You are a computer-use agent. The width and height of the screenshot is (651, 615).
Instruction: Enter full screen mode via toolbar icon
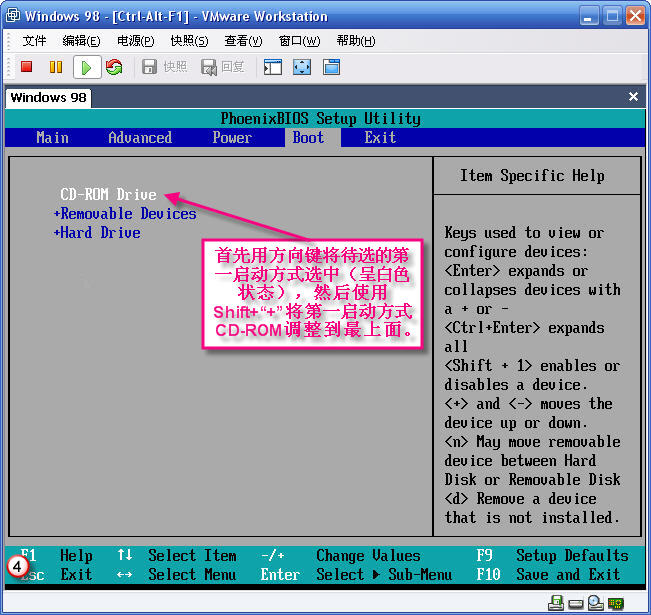click(302, 67)
